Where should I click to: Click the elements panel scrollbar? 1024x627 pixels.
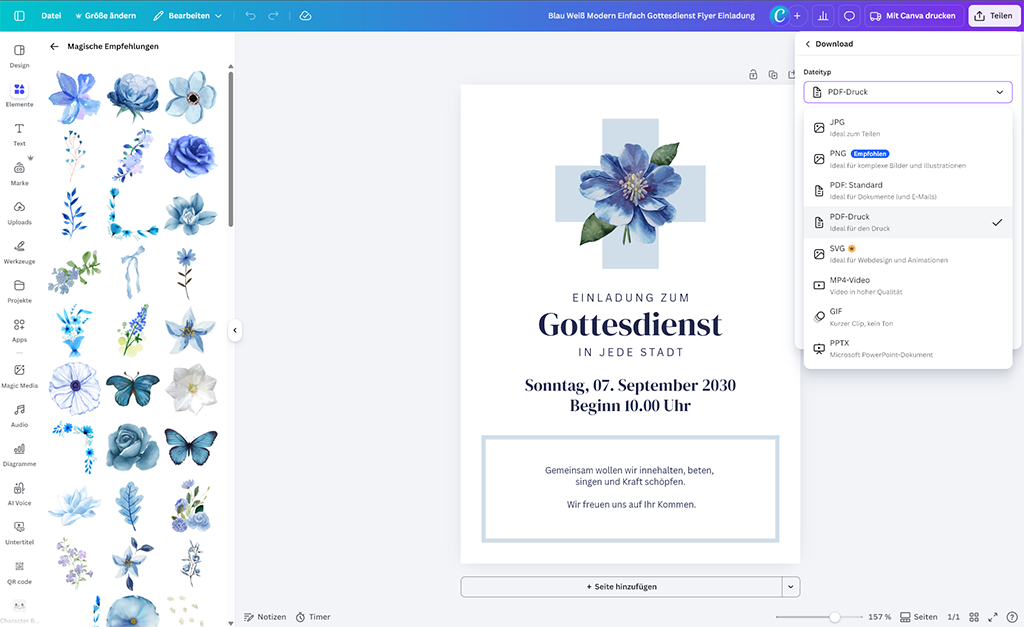pos(231,149)
